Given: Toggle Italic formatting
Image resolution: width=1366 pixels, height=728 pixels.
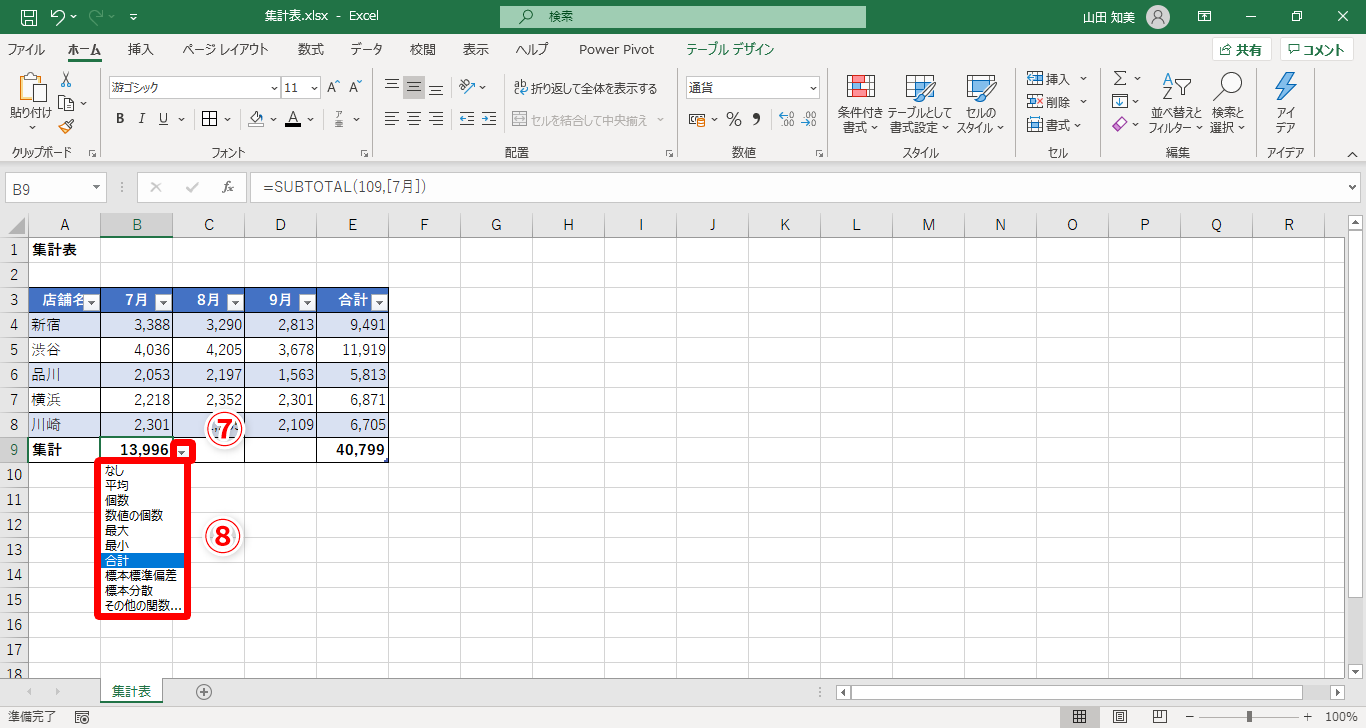Looking at the screenshot, I should [141, 119].
